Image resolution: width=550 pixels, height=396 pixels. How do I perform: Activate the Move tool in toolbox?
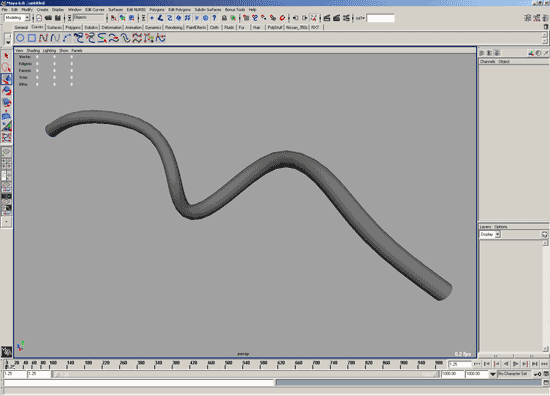pyautogui.click(x=6, y=79)
